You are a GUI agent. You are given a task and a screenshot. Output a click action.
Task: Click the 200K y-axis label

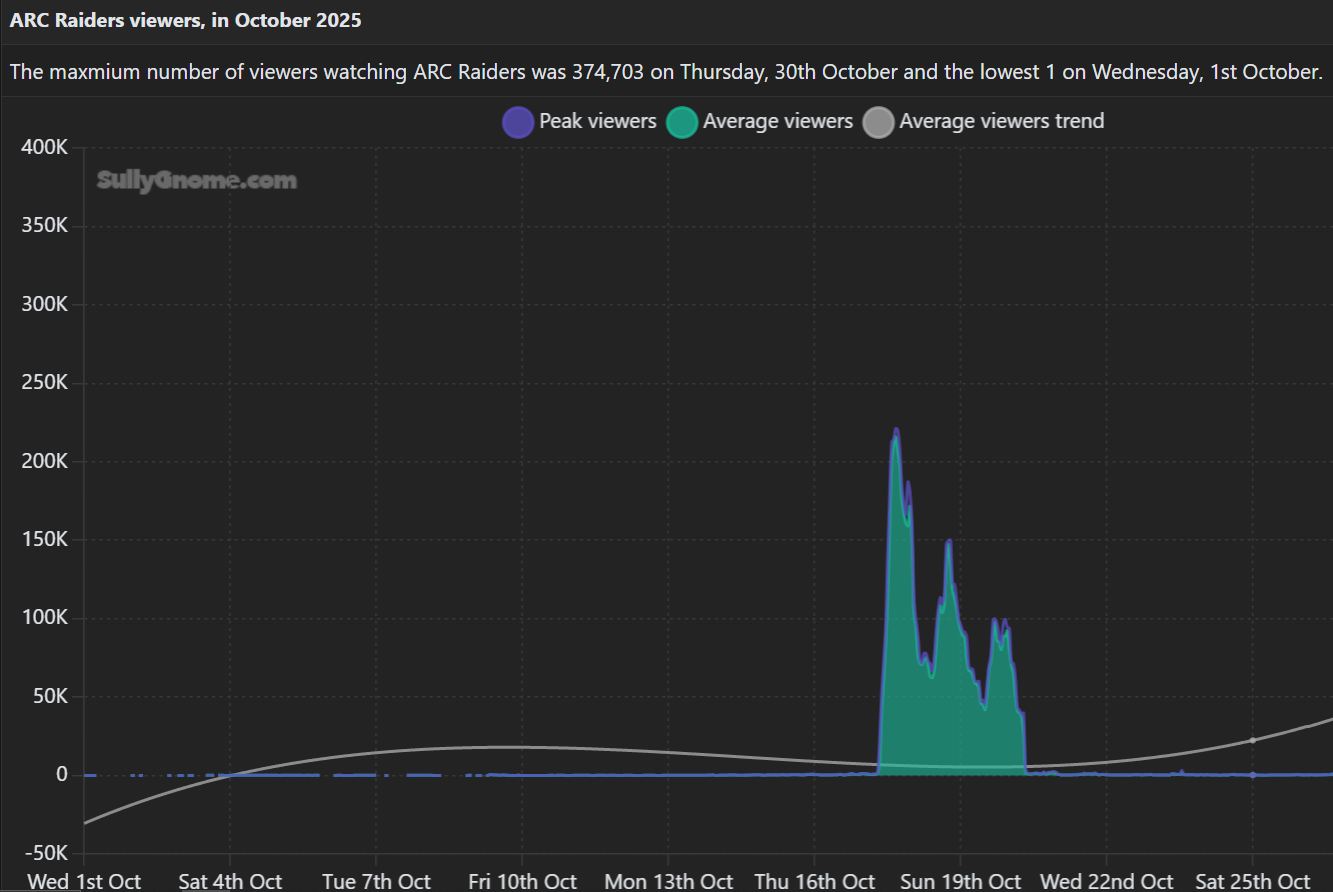[x=44, y=461]
